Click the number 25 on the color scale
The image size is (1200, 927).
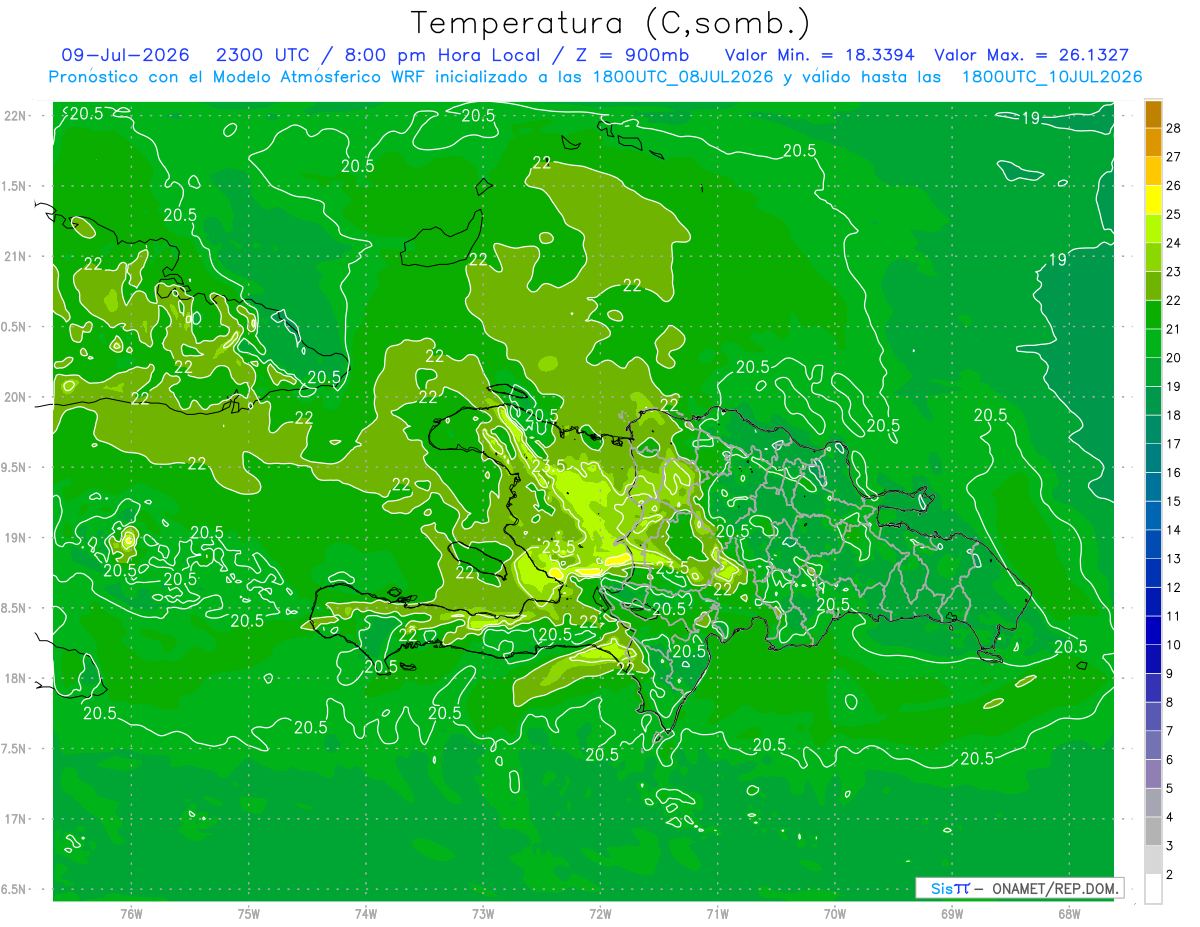click(1174, 215)
